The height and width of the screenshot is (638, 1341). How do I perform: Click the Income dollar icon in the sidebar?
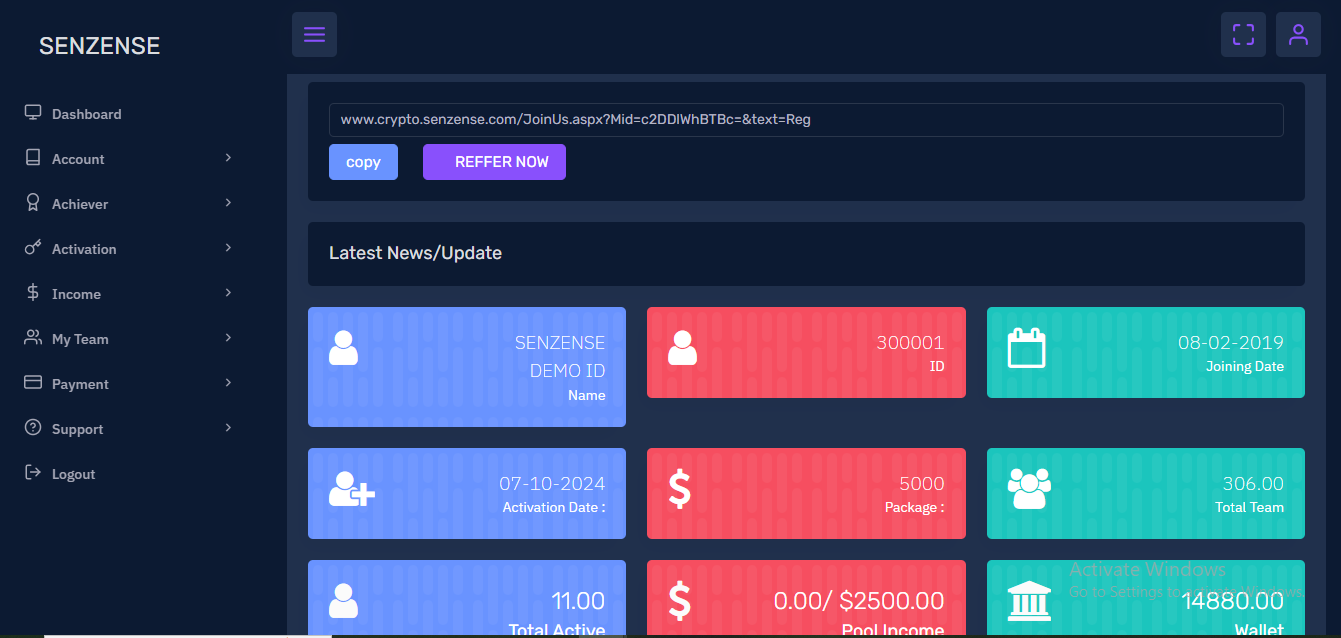[33, 292]
